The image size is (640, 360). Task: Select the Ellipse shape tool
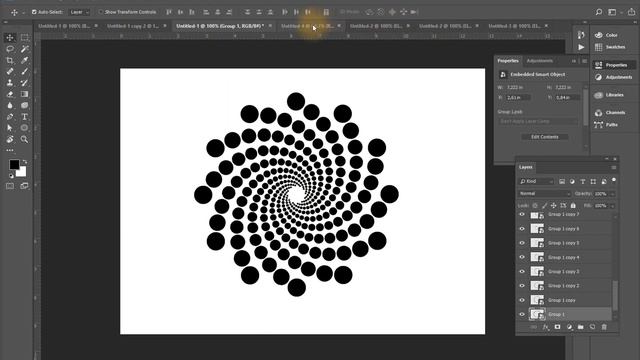point(24,128)
